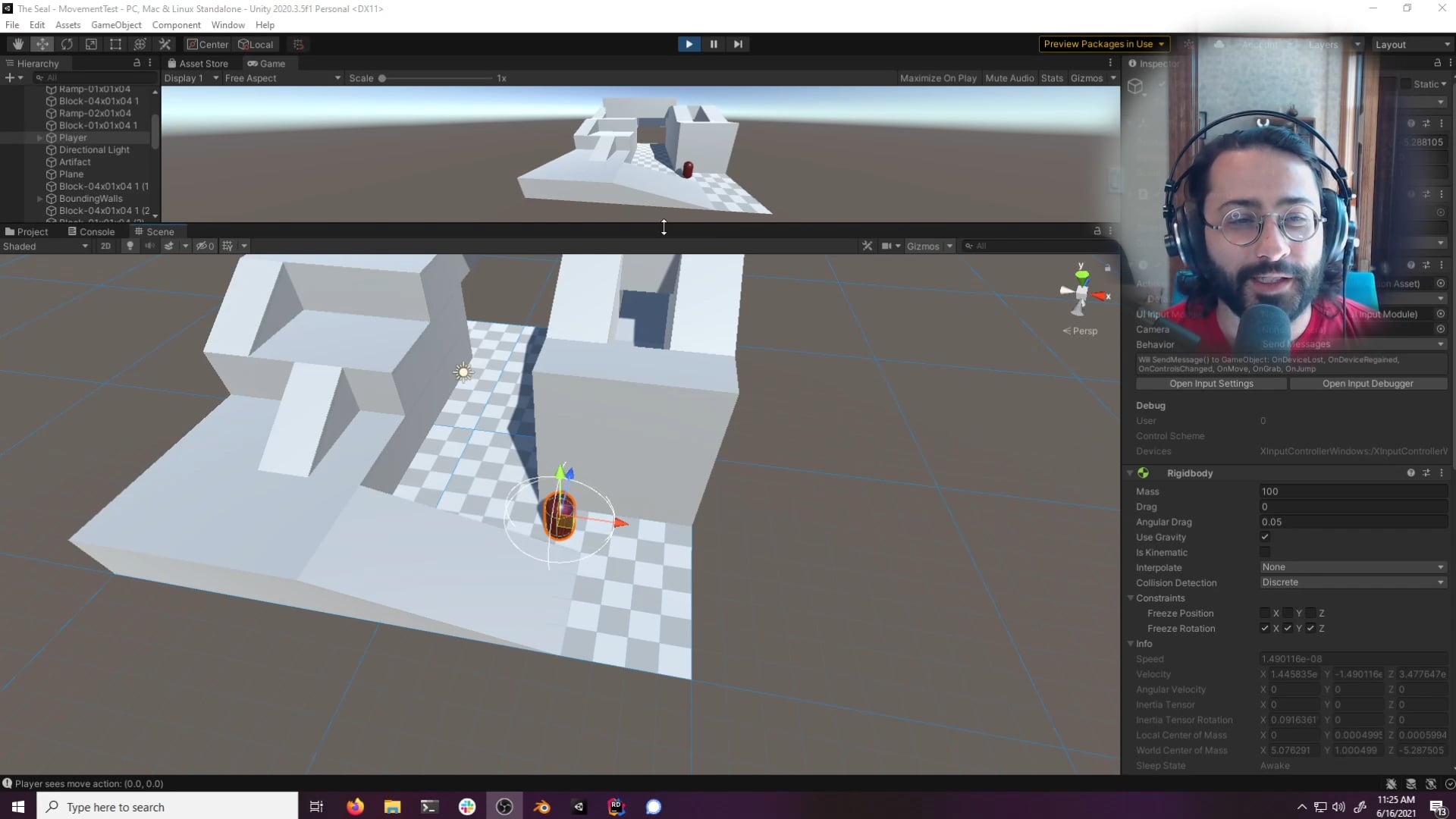This screenshot has width=1456, height=819.
Task: Open Collision Detection dropdown
Action: point(1353,582)
